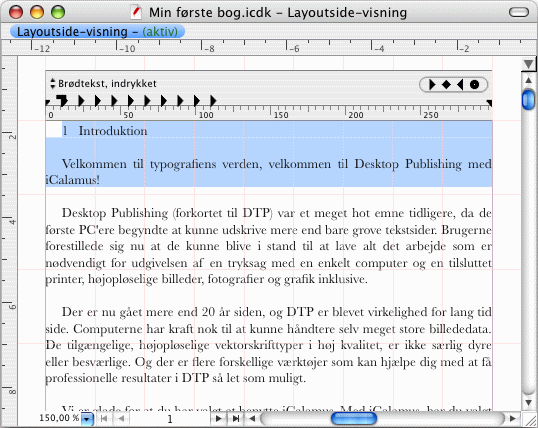Click the toolbar toggle pill in title bar
Screen dimensions: 538x428
[x=519, y=12]
